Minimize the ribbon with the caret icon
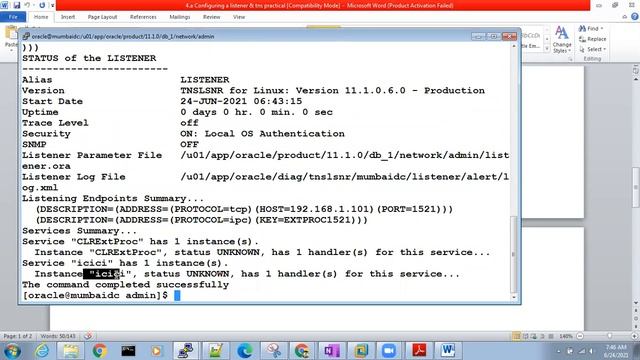Image resolution: width=640 pixels, height=360 pixels. pos(624,17)
